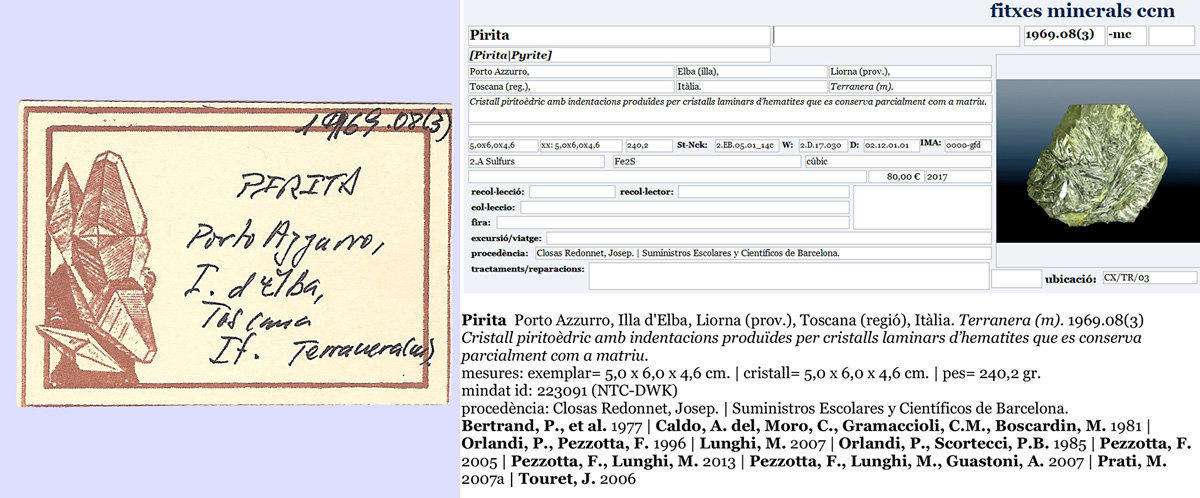Click the scanned handwritten specimen label
The height and width of the screenshot is (498, 1200).
tap(230, 252)
